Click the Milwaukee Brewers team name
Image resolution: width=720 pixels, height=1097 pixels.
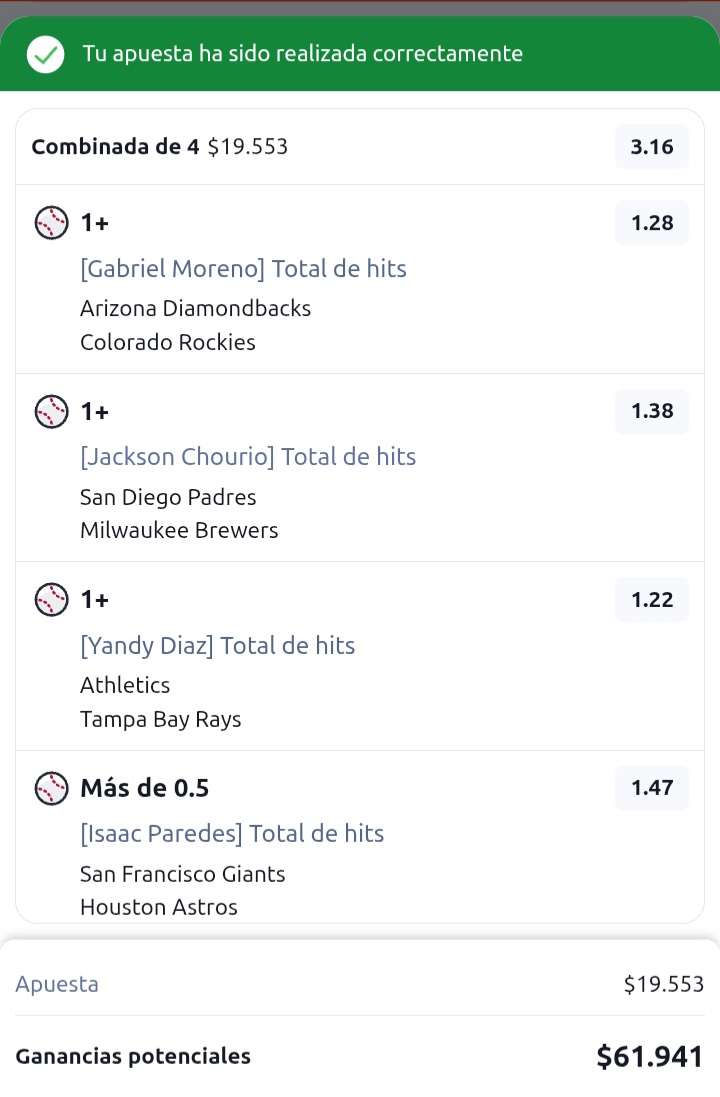(x=179, y=530)
